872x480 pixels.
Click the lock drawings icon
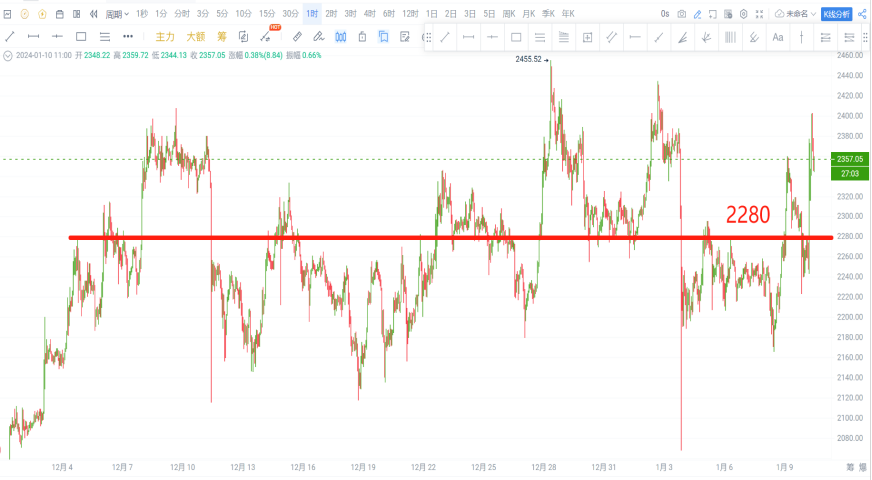coord(362,37)
